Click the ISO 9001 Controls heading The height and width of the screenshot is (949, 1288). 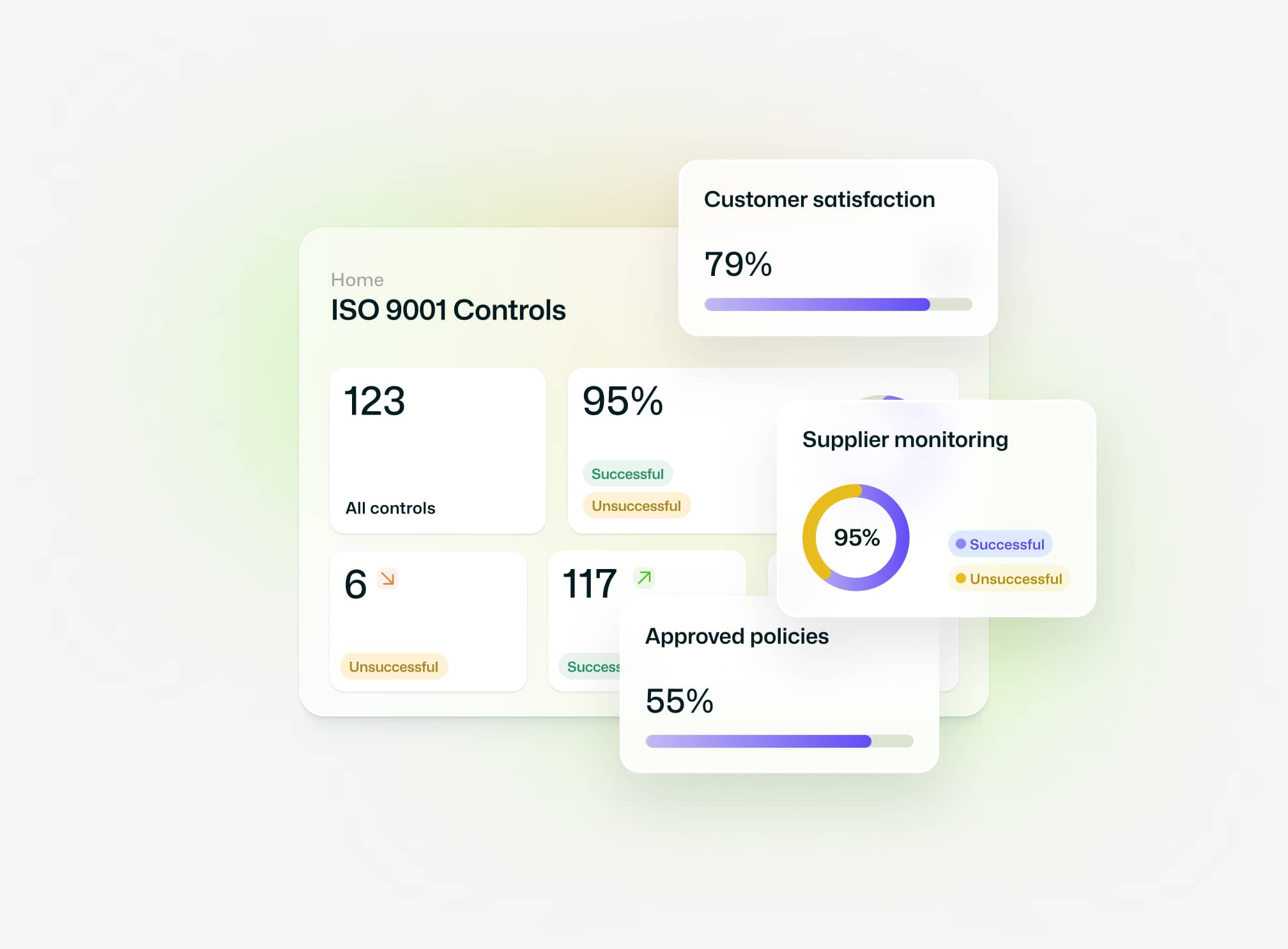click(448, 310)
